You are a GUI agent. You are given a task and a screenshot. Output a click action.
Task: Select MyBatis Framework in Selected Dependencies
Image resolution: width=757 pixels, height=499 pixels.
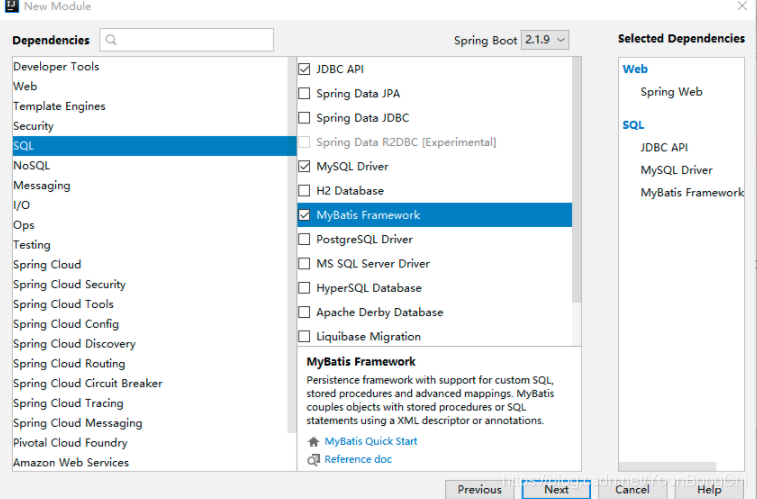point(692,193)
